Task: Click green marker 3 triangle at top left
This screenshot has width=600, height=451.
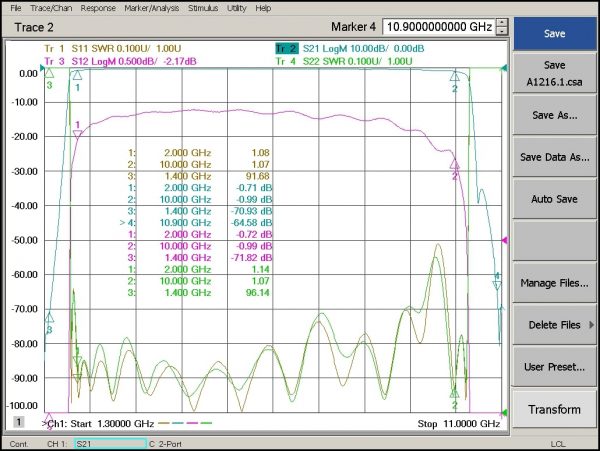Action: pos(49,73)
